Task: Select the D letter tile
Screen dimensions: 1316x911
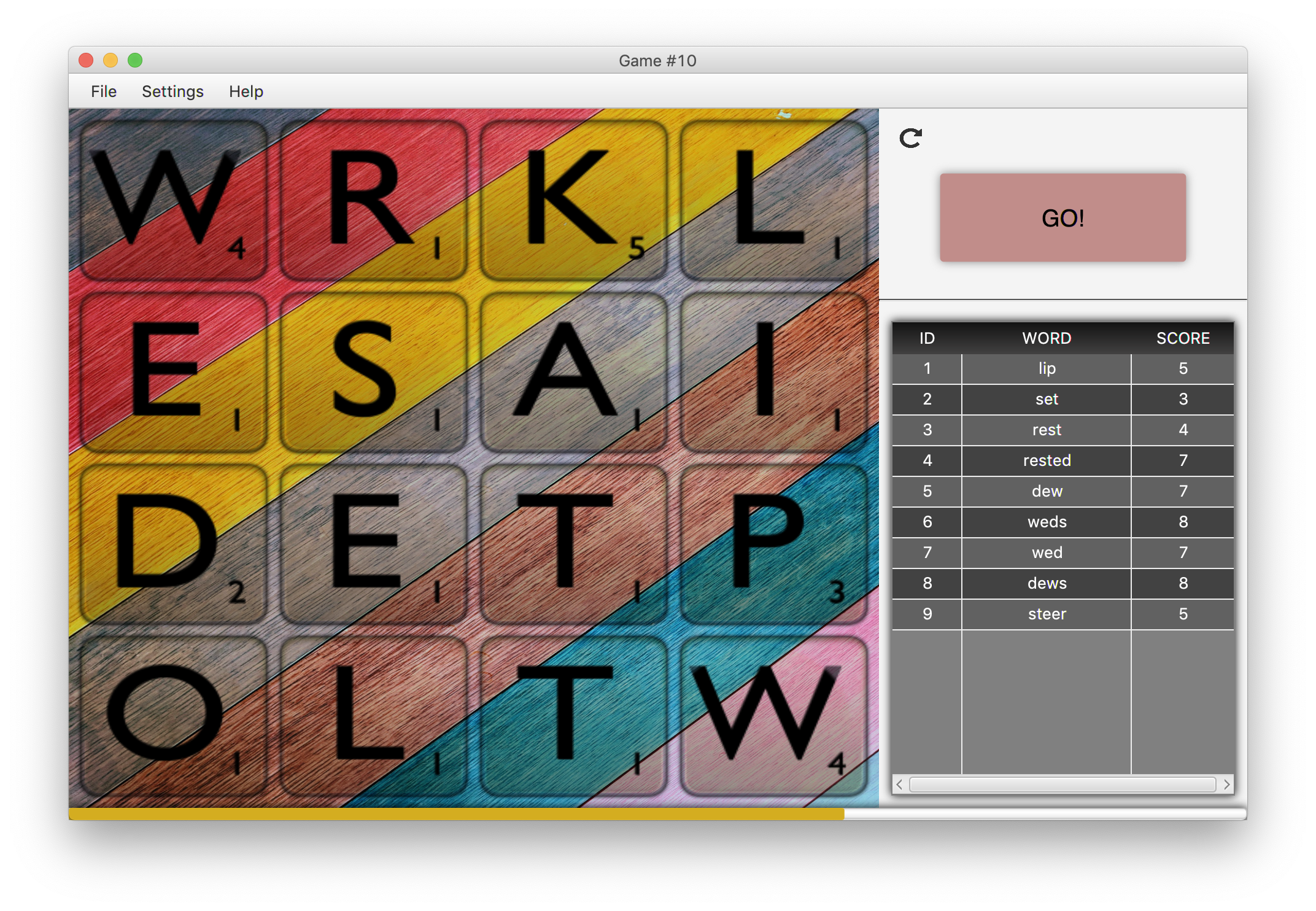Action: click(173, 544)
